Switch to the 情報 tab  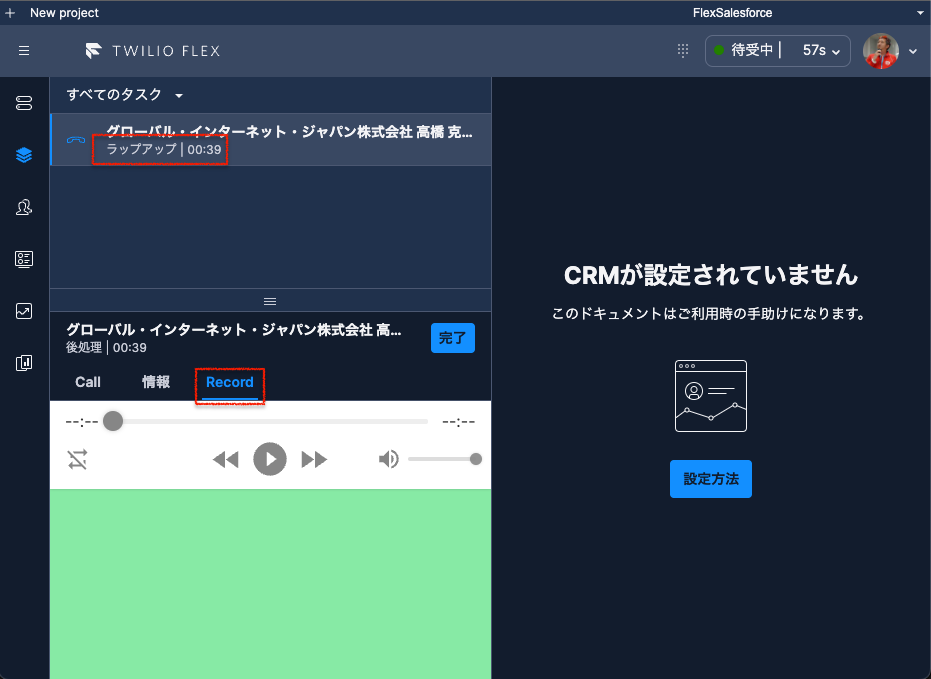(155, 382)
